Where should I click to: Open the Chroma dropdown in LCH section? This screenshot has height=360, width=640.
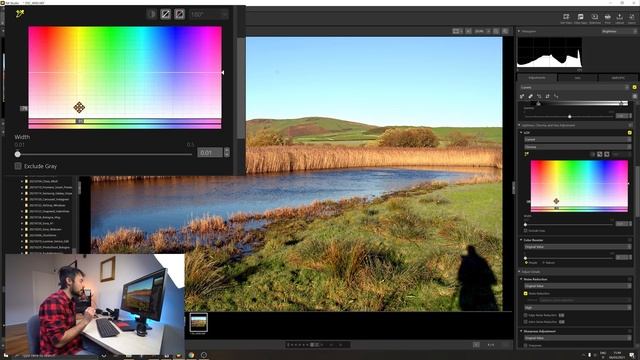578,147
